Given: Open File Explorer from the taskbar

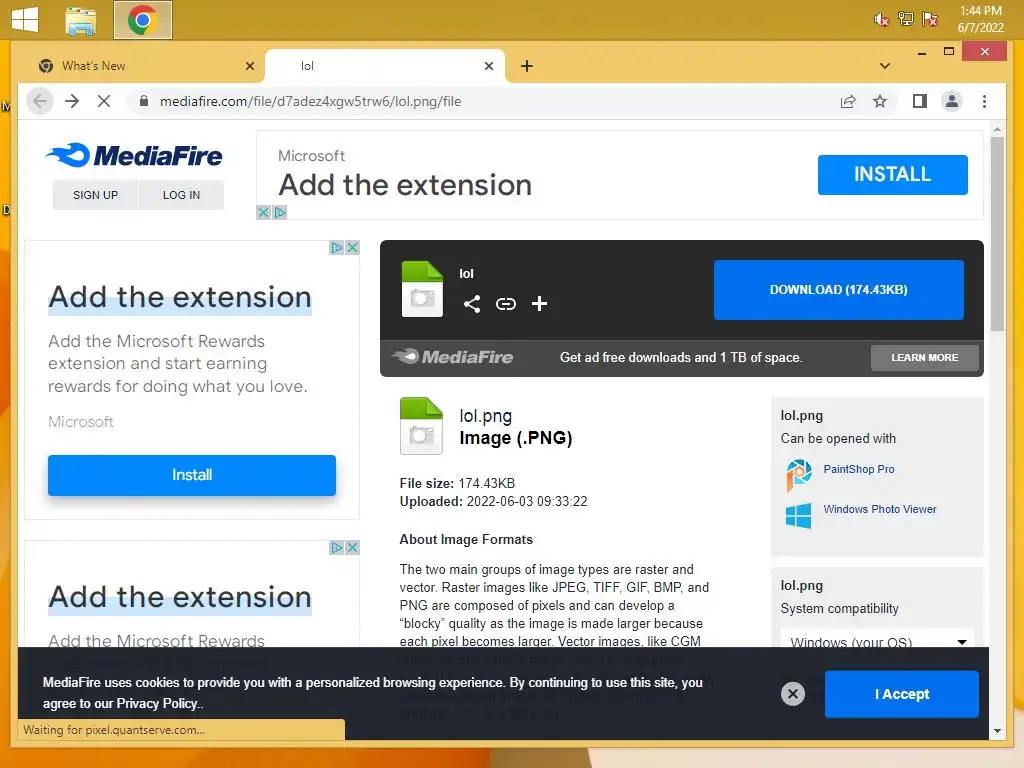Looking at the screenshot, I should [x=81, y=20].
